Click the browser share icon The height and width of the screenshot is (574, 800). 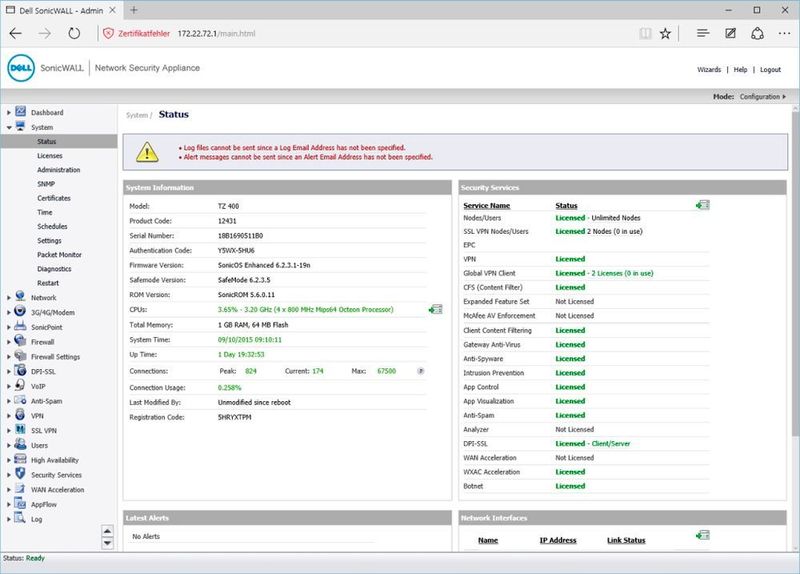point(758,33)
